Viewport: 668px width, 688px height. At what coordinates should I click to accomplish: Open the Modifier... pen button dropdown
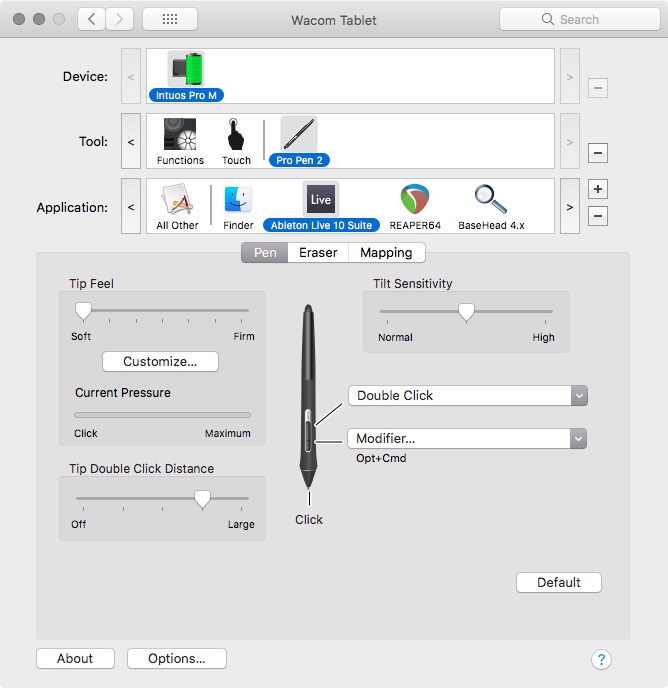pos(467,438)
